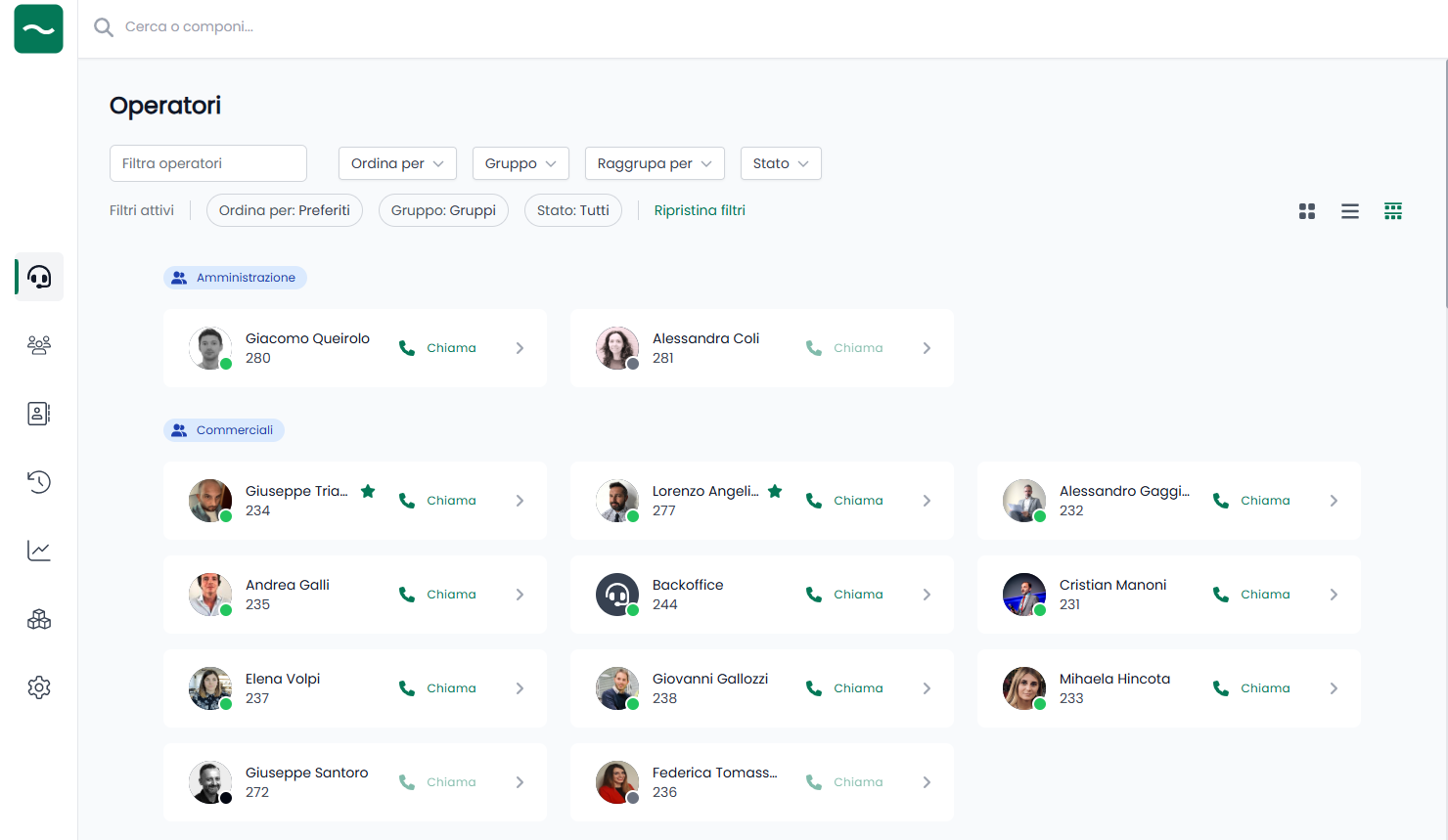Select the Commerciali group tag
The height and width of the screenshot is (840, 1448).
(224, 430)
